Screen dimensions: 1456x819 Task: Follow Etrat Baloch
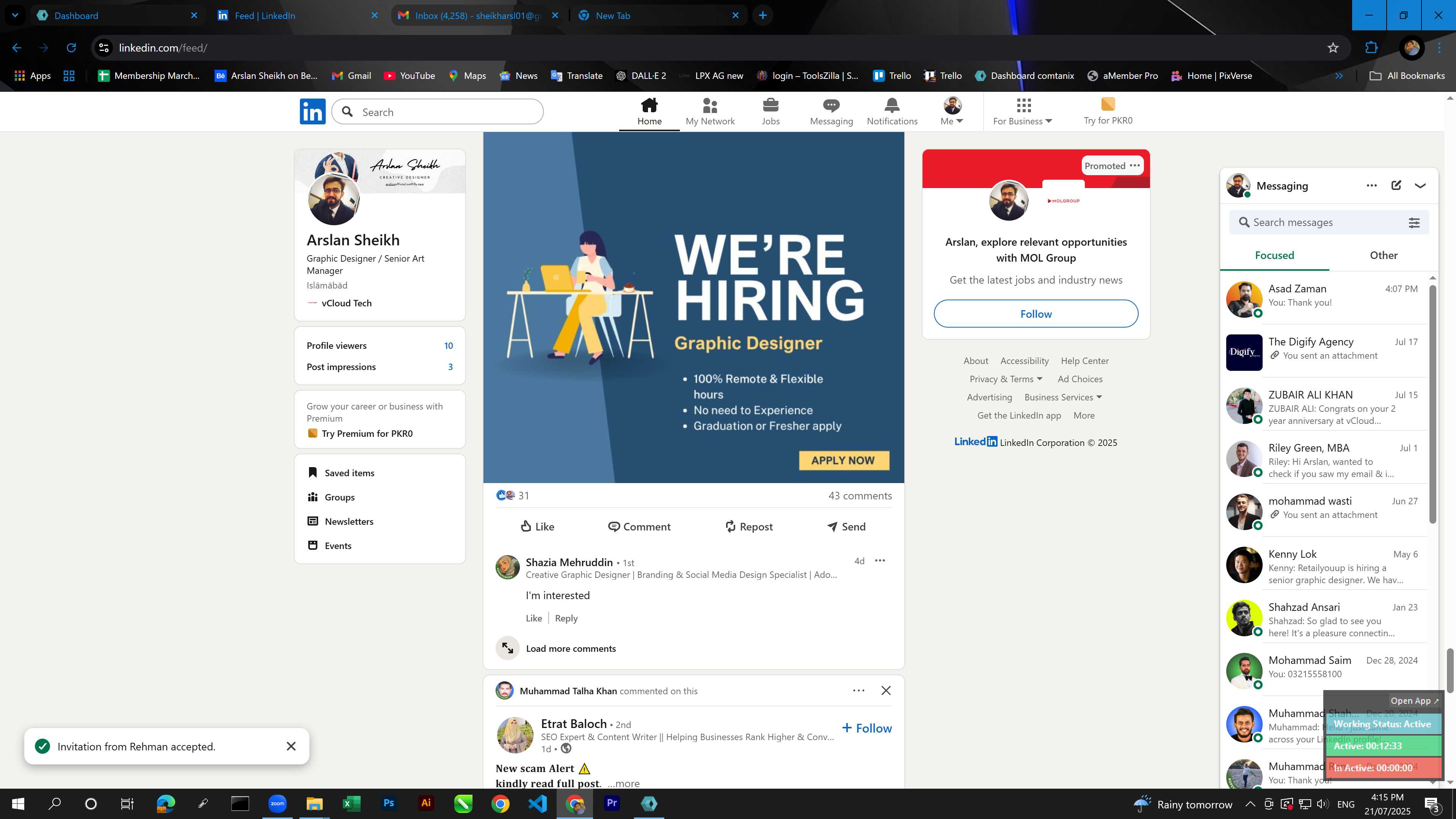tap(866, 728)
